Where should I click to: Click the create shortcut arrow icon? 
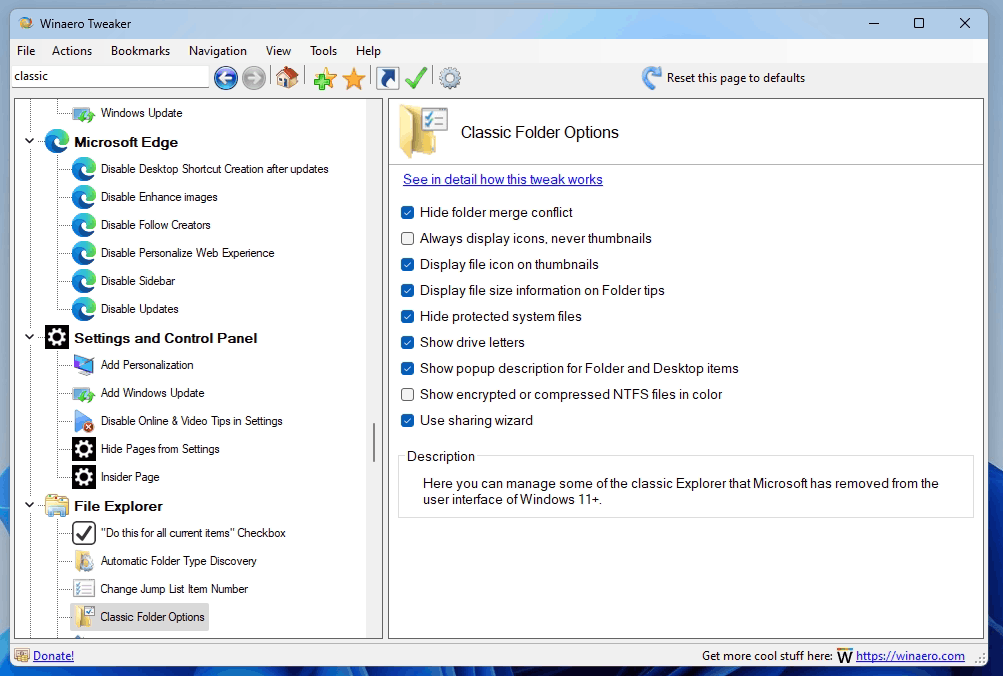388,78
